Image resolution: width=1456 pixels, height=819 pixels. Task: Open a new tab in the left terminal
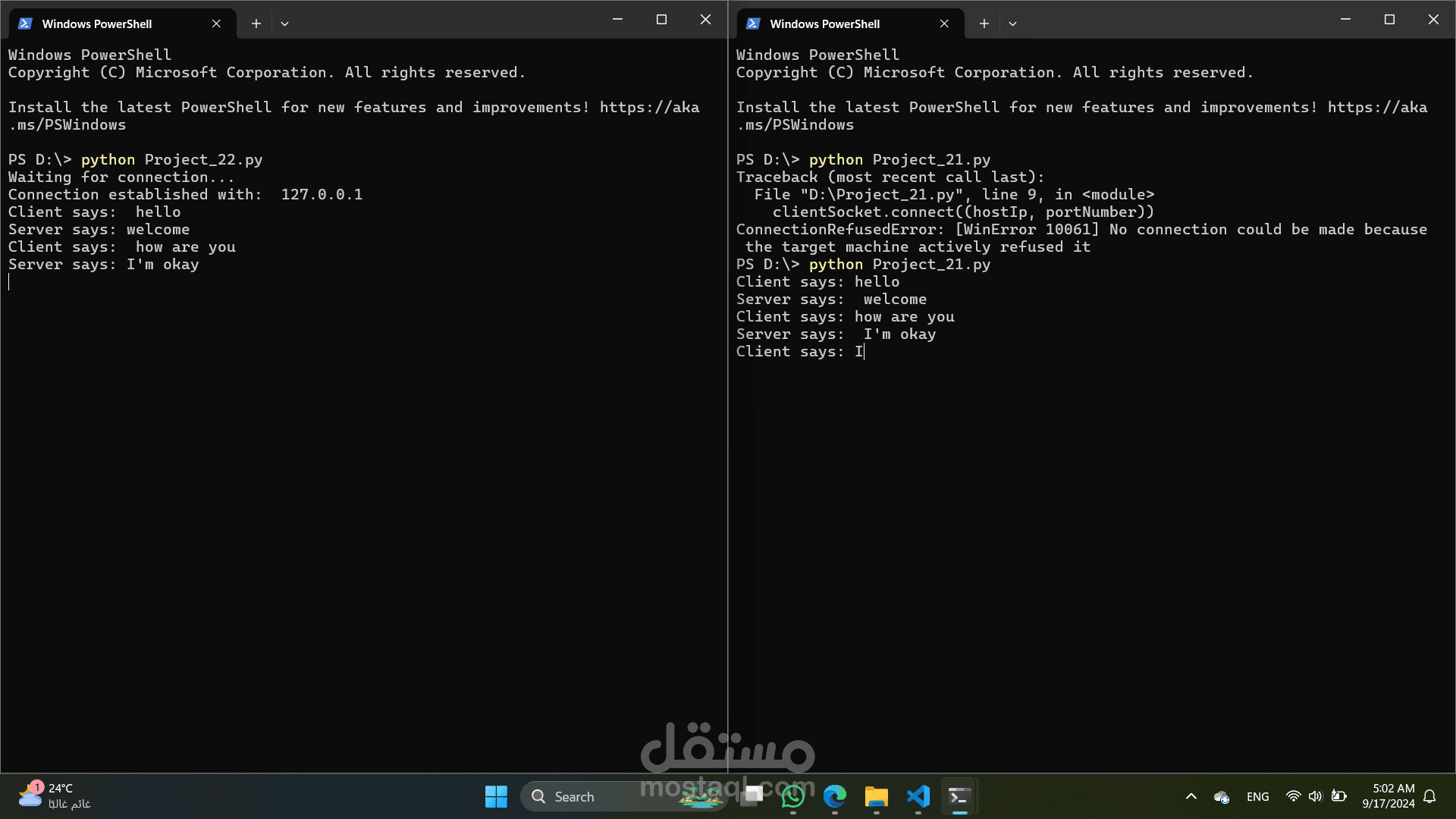coord(256,24)
